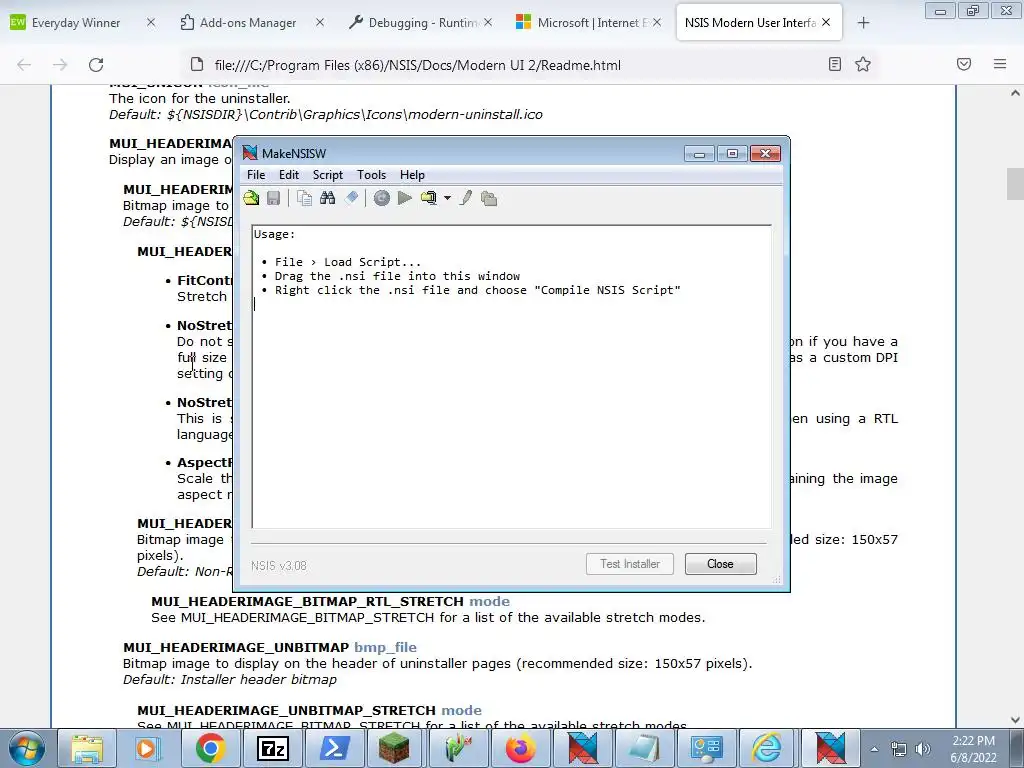This screenshot has height=768, width=1024.
Task: Open the Tools menu in MakeNSISW
Action: click(x=372, y=175)
